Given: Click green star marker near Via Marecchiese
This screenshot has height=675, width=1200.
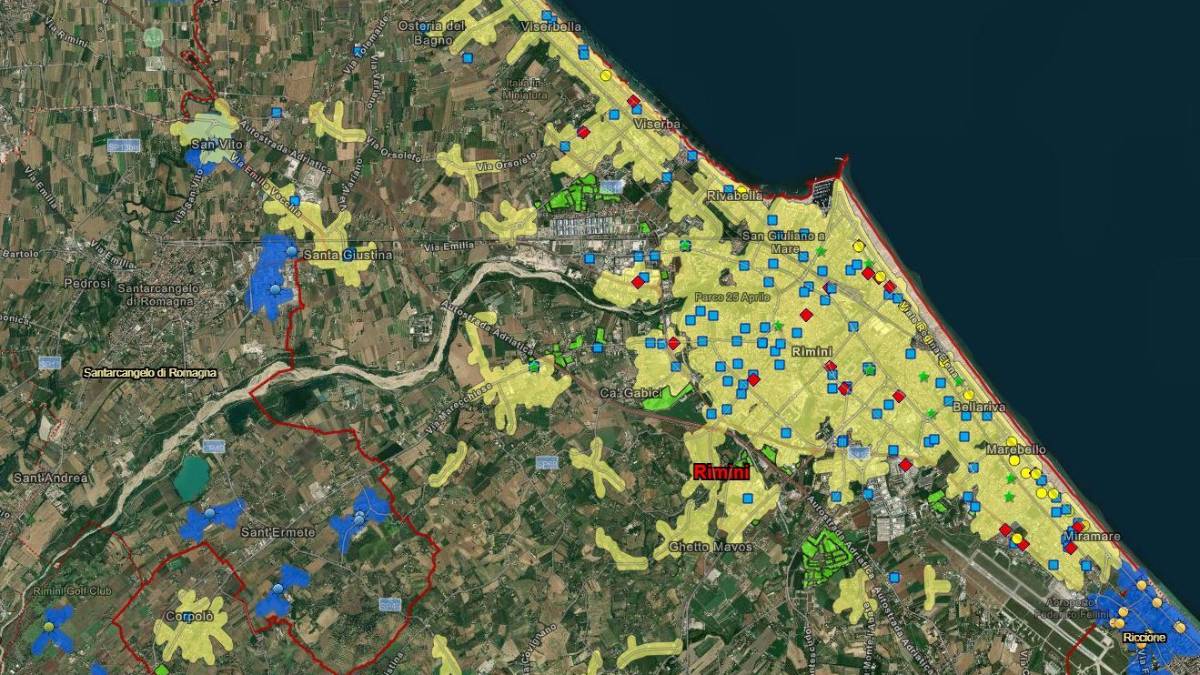Looking at the screenshot, I should coord(533,366).
